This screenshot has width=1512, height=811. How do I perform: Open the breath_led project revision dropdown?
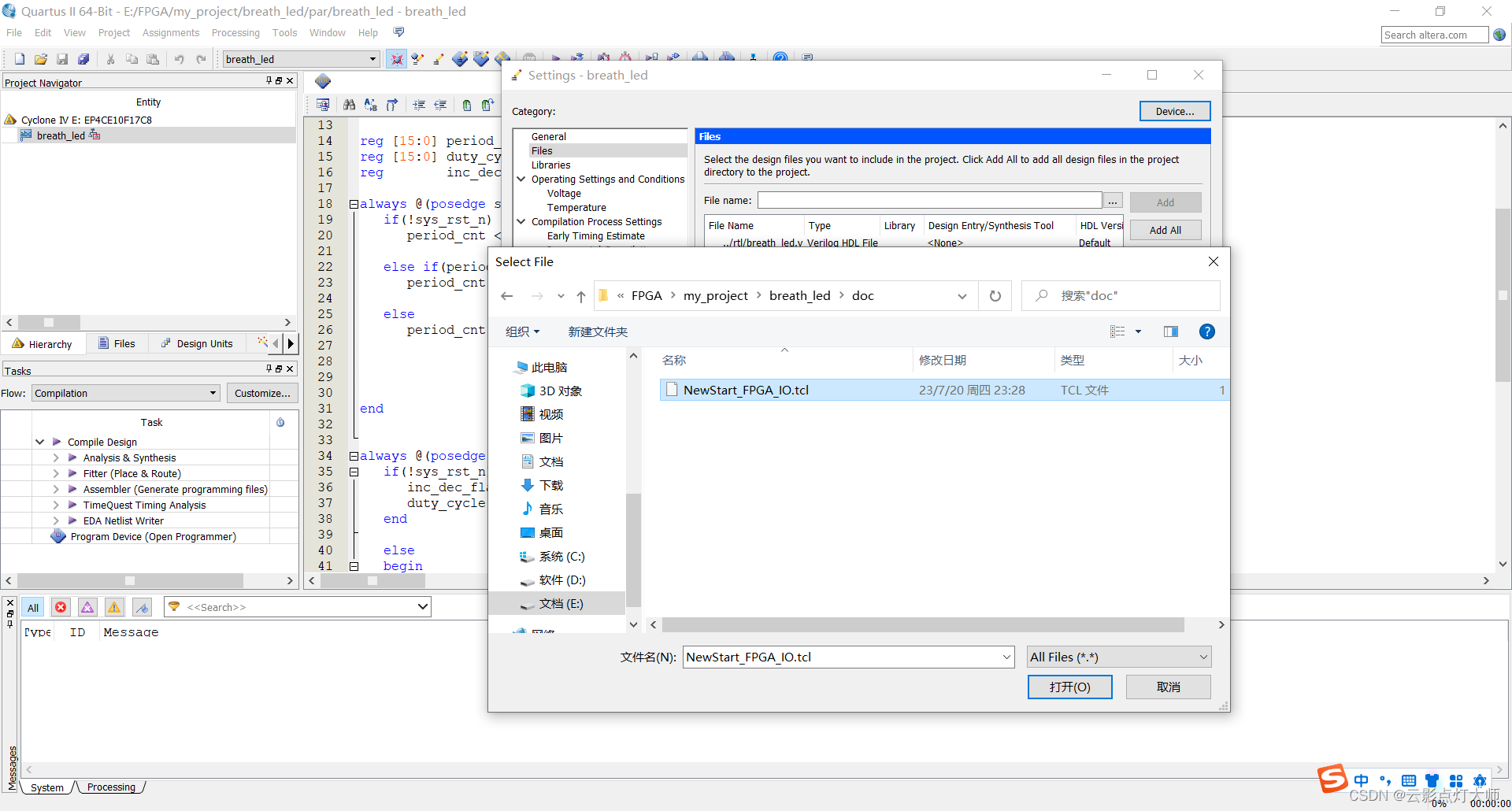[x=372, y=59]
